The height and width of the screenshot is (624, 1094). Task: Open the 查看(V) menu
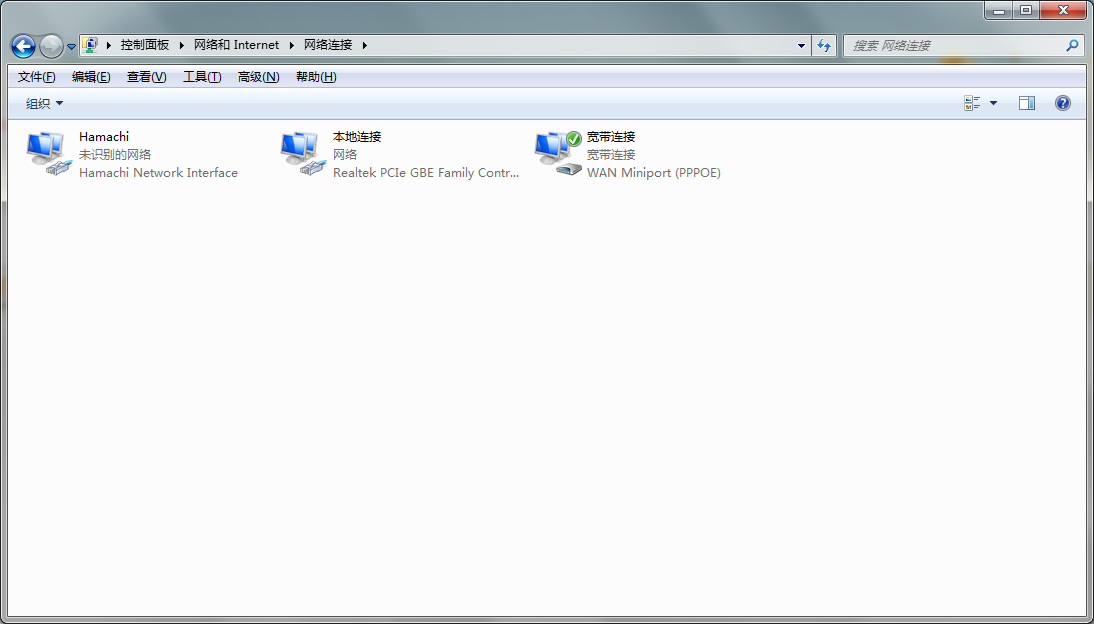click(x=147, y=77)
